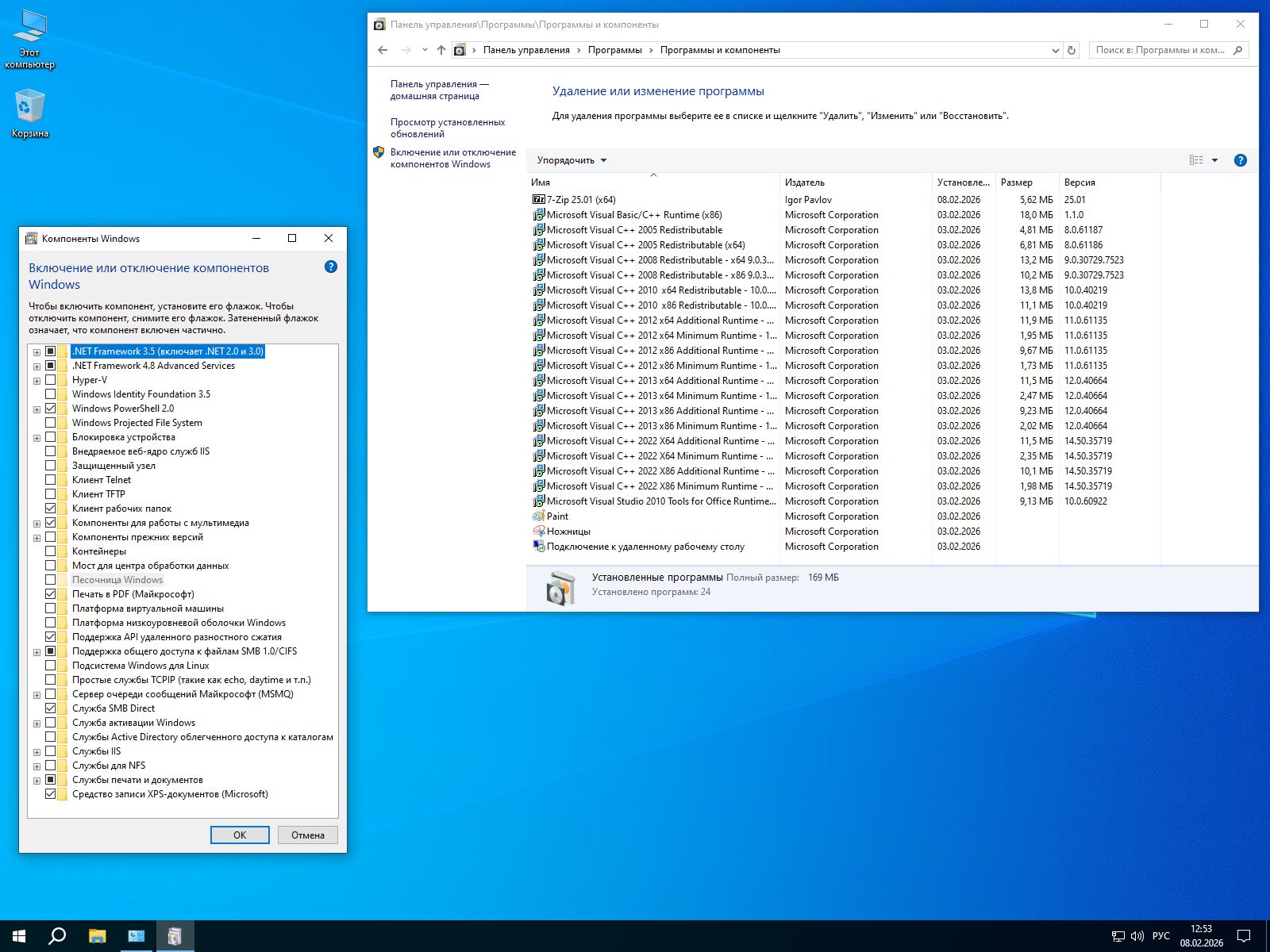The height and width of the screenshot is (952, 1270).
Task: Expand the Службы IIS tree node
Action: (x=37, y=752)
